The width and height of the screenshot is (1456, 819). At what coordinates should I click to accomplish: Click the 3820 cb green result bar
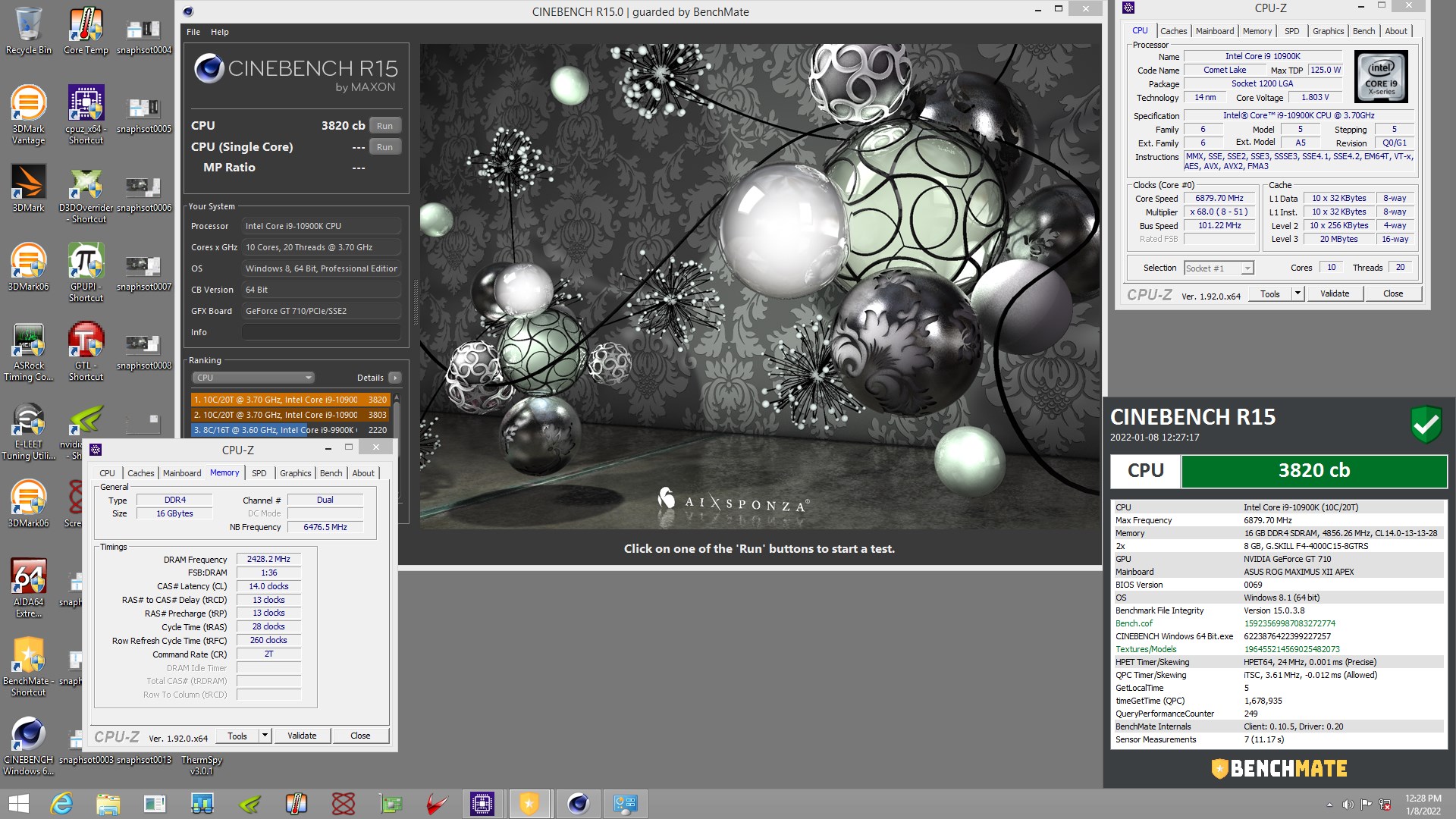1313,471
